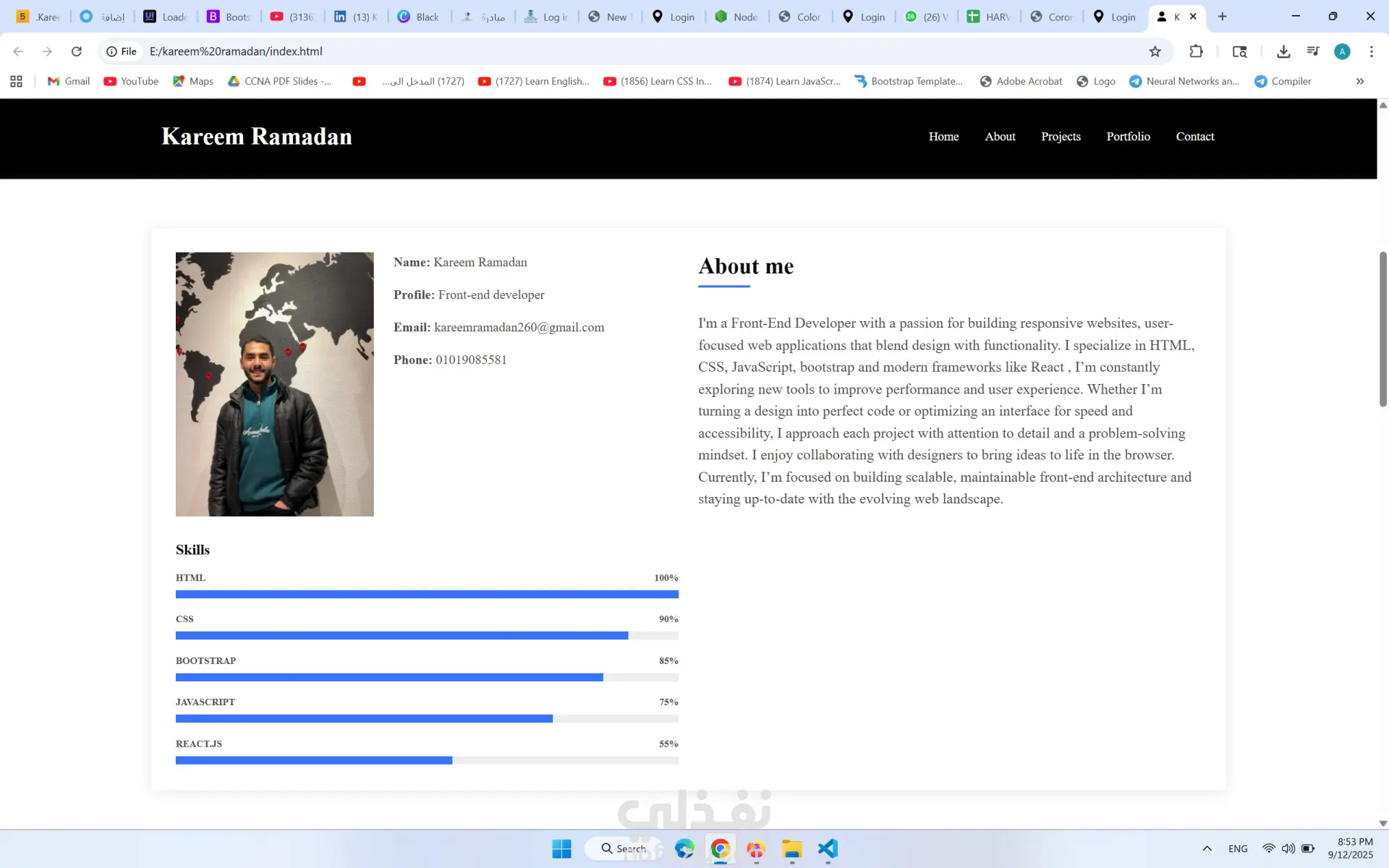The height and width of the screenshot is (868, 1389).
Task: Switch to the LinkedIn browser tab
Action: click(356, 17)
